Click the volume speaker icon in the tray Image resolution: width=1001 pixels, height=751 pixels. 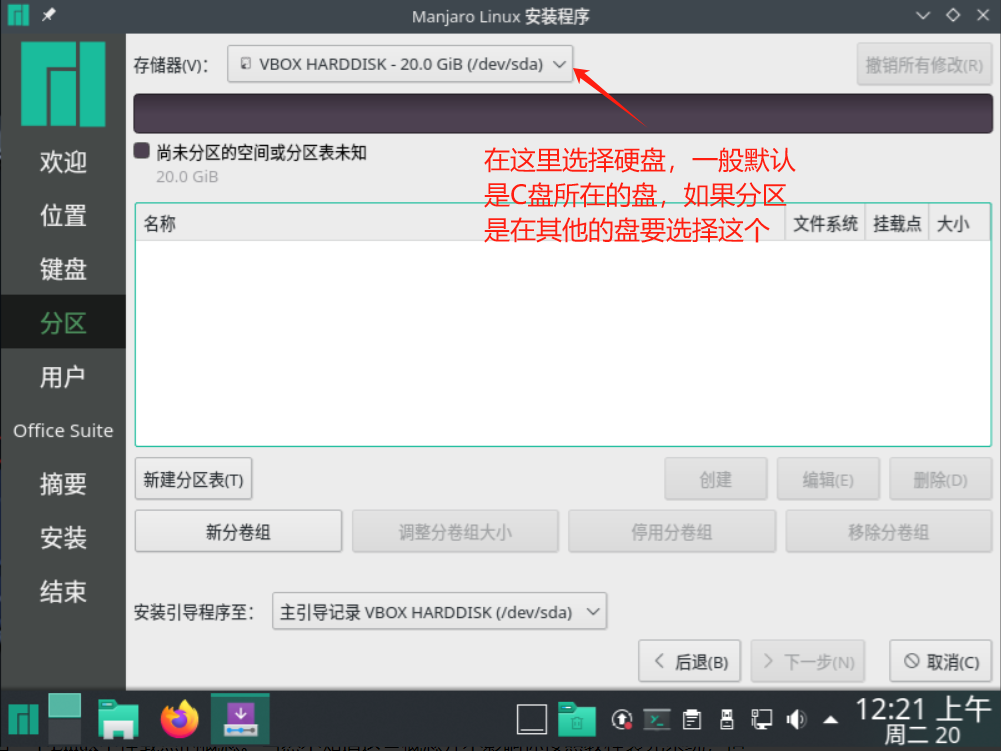(x=796, y=719)
